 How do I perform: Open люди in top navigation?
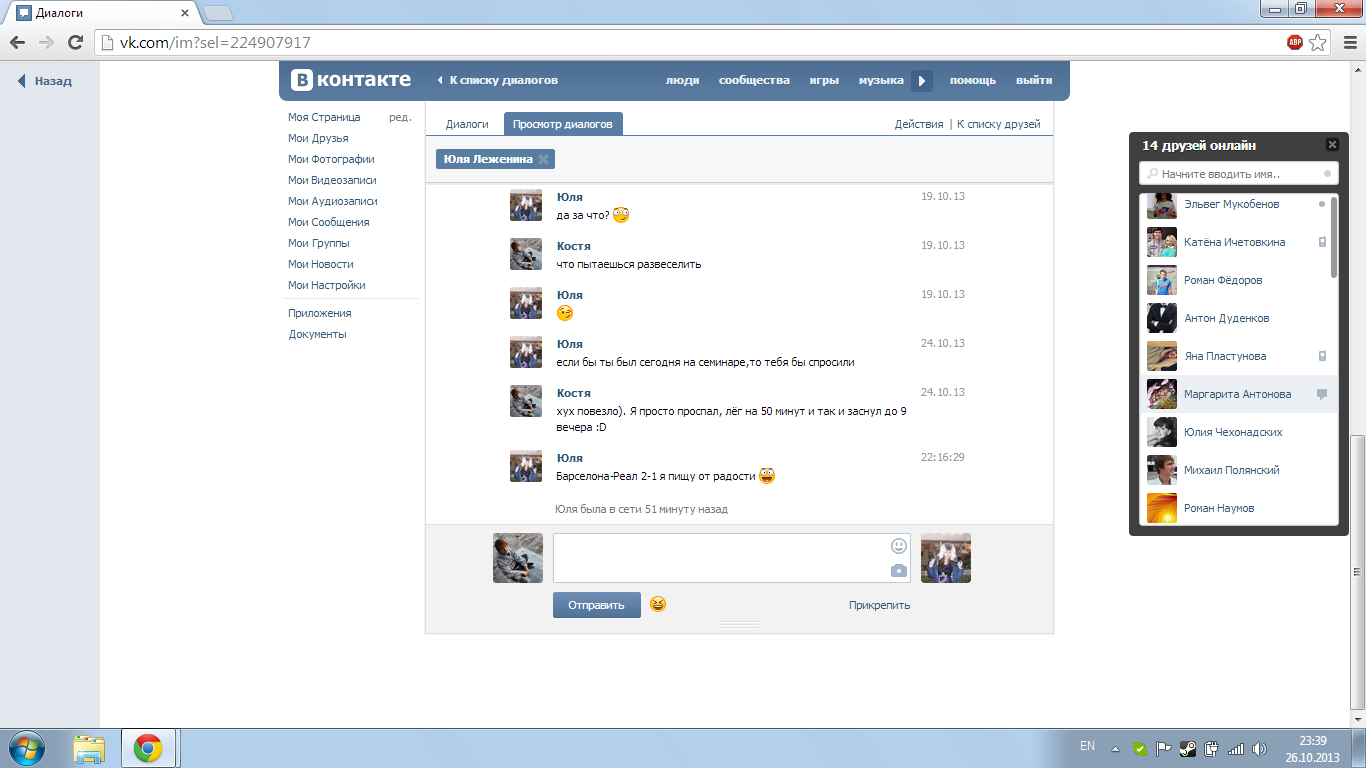(x=683, y=81)
